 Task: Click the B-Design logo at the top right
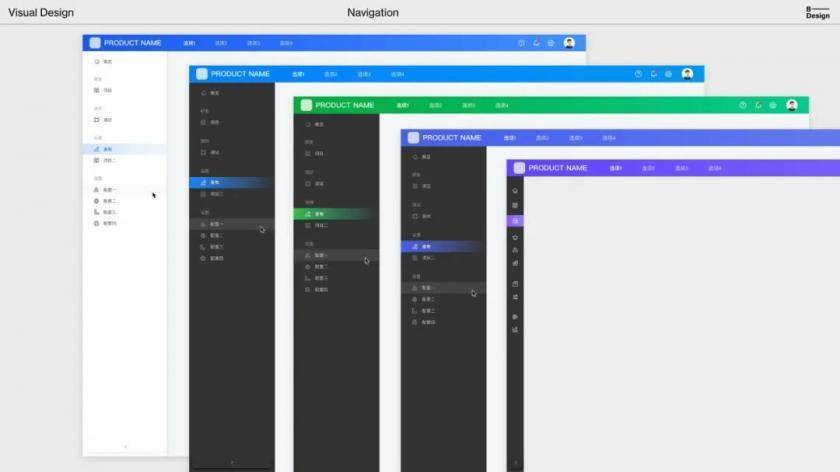point(818,13)
